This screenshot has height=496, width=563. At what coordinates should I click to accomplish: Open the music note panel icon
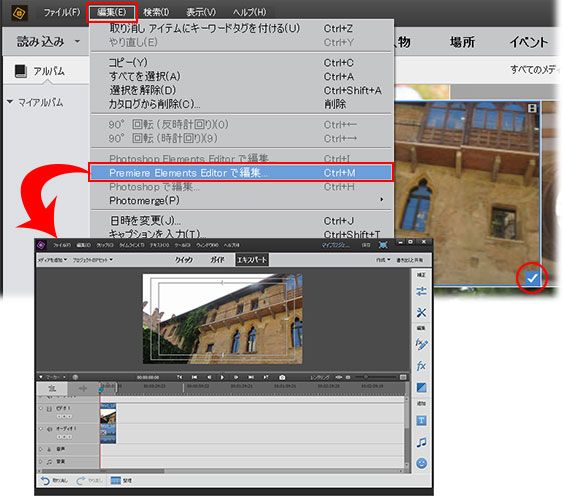click(x=421, y=442)
